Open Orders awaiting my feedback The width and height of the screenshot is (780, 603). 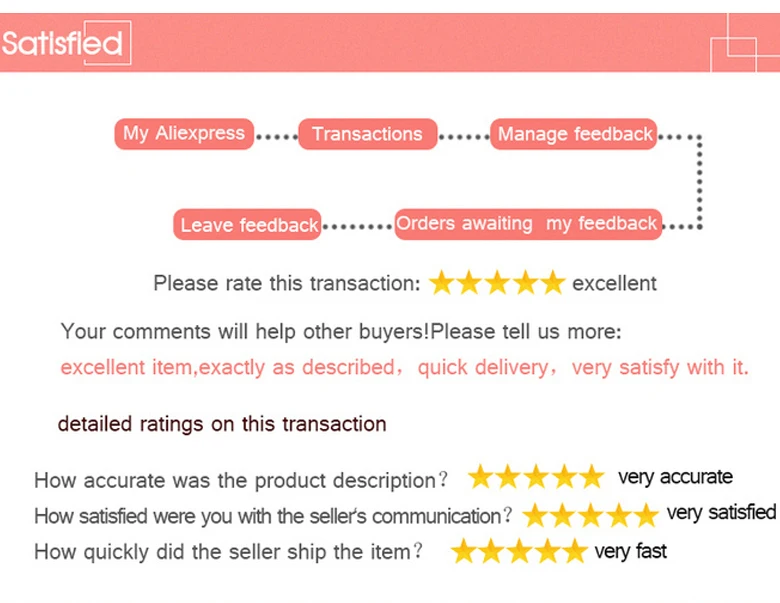coord(527,223)
